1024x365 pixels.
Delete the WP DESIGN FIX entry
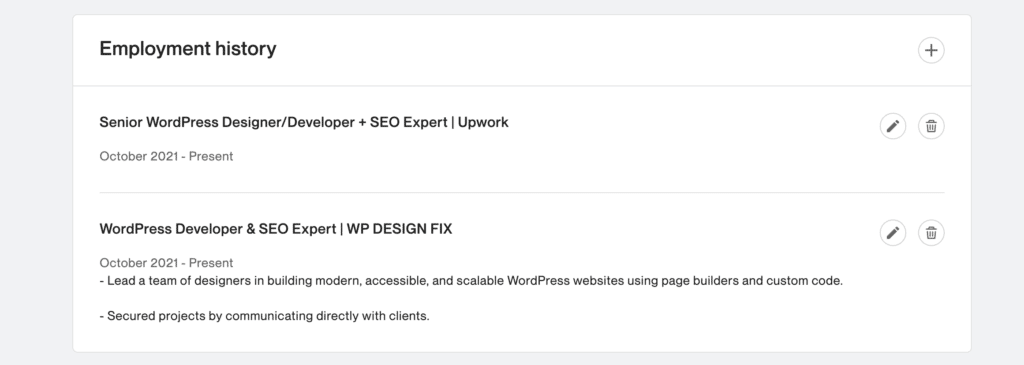[931, 232]
